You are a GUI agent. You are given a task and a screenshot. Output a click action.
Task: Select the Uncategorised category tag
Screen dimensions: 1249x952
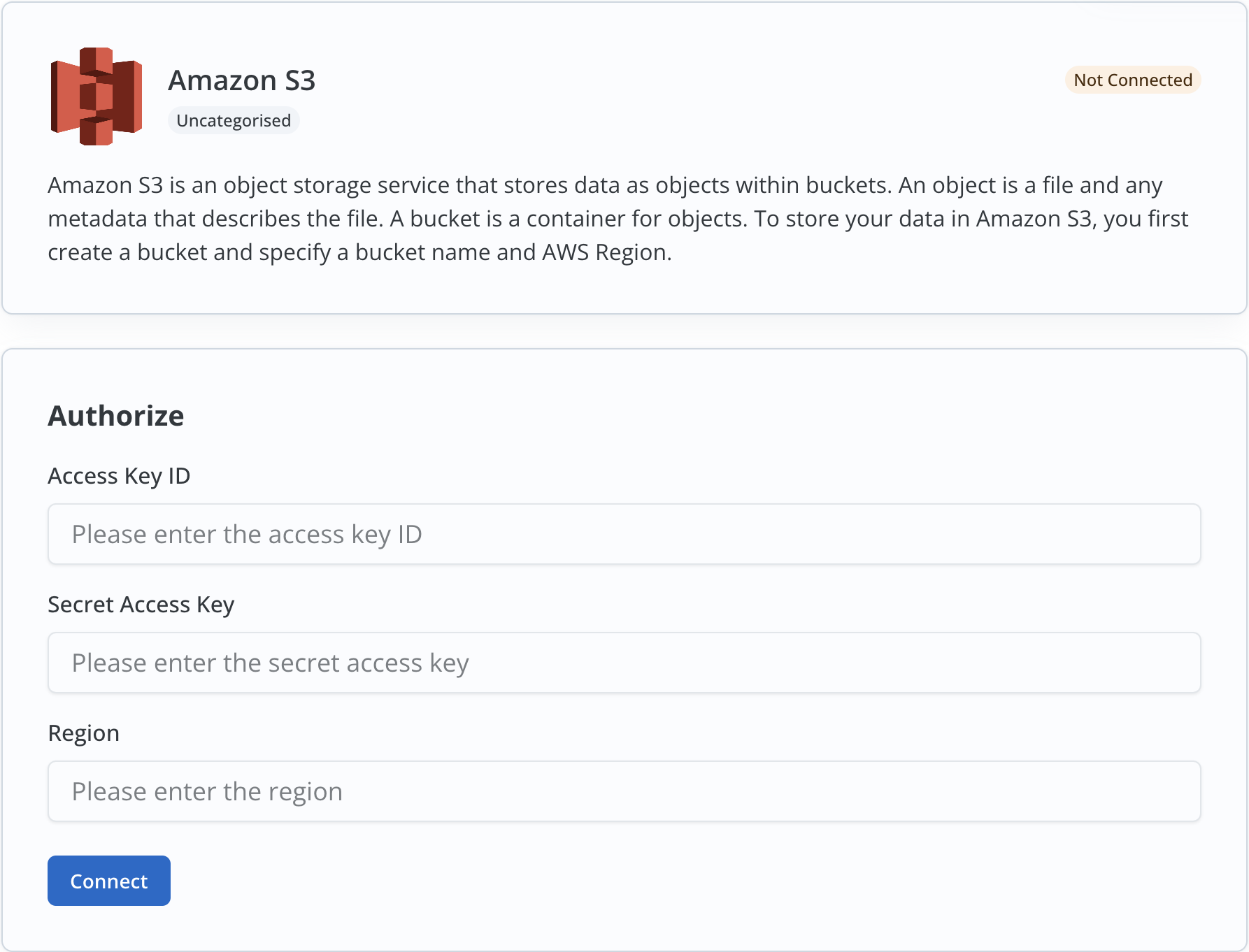click(x=234, y=121)
